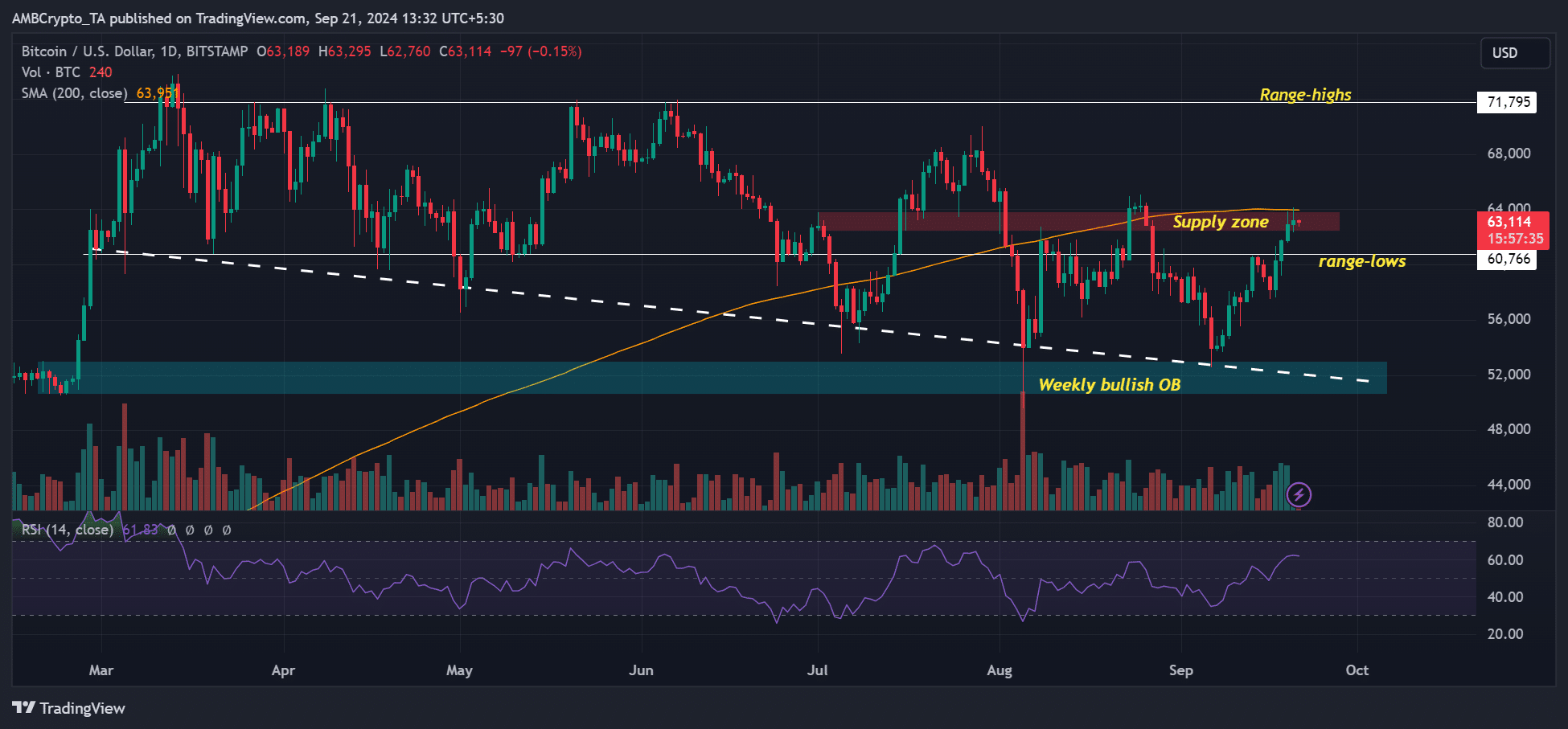Click the open value O63,189

pos(283,51)
